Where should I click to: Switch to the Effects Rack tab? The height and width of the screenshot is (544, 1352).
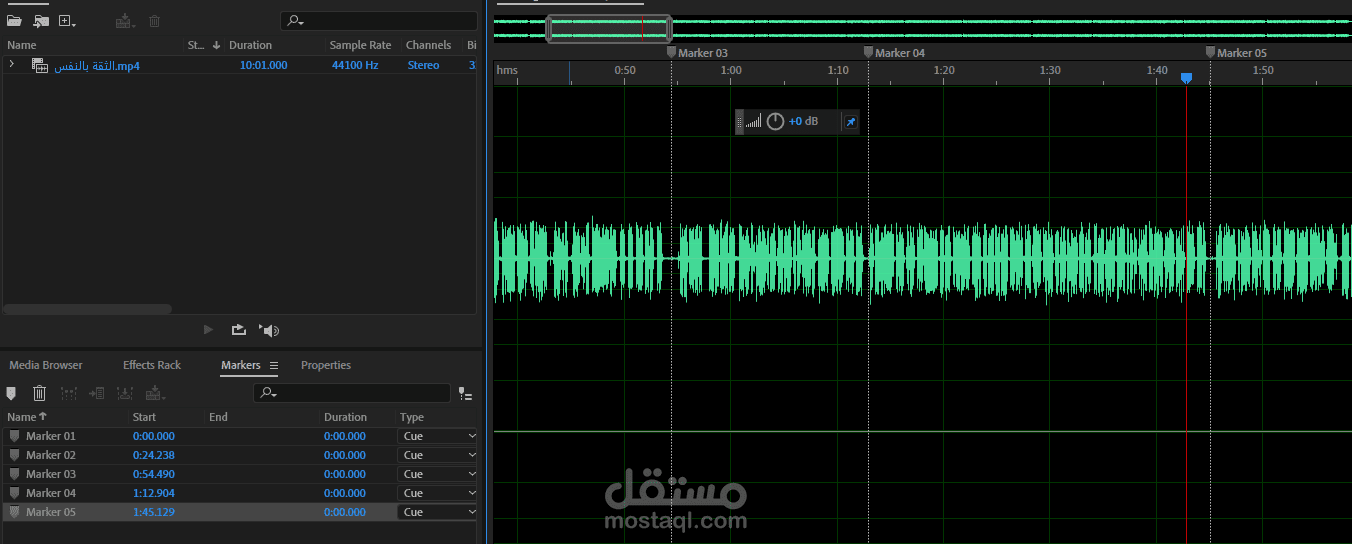[x=152, y=365]
